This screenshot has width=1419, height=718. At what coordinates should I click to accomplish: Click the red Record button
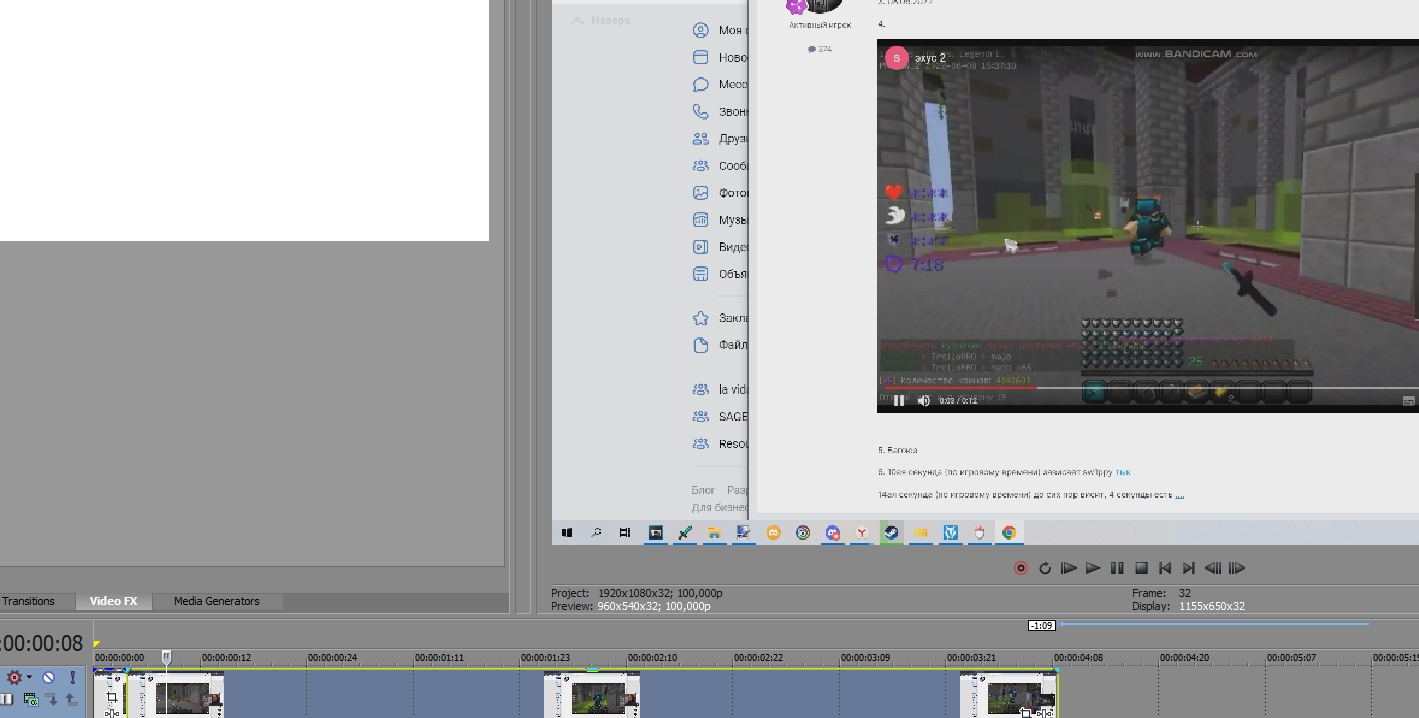click(1020, 568)
